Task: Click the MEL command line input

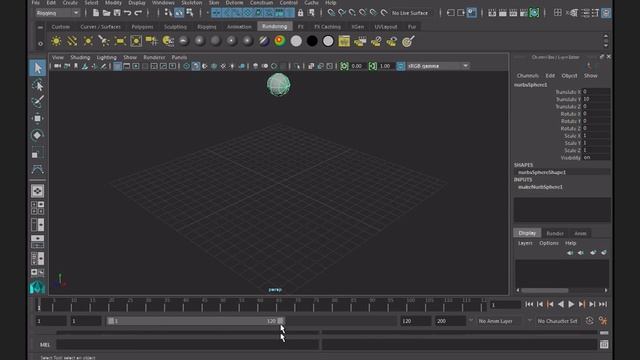Action: pos(187,345)
